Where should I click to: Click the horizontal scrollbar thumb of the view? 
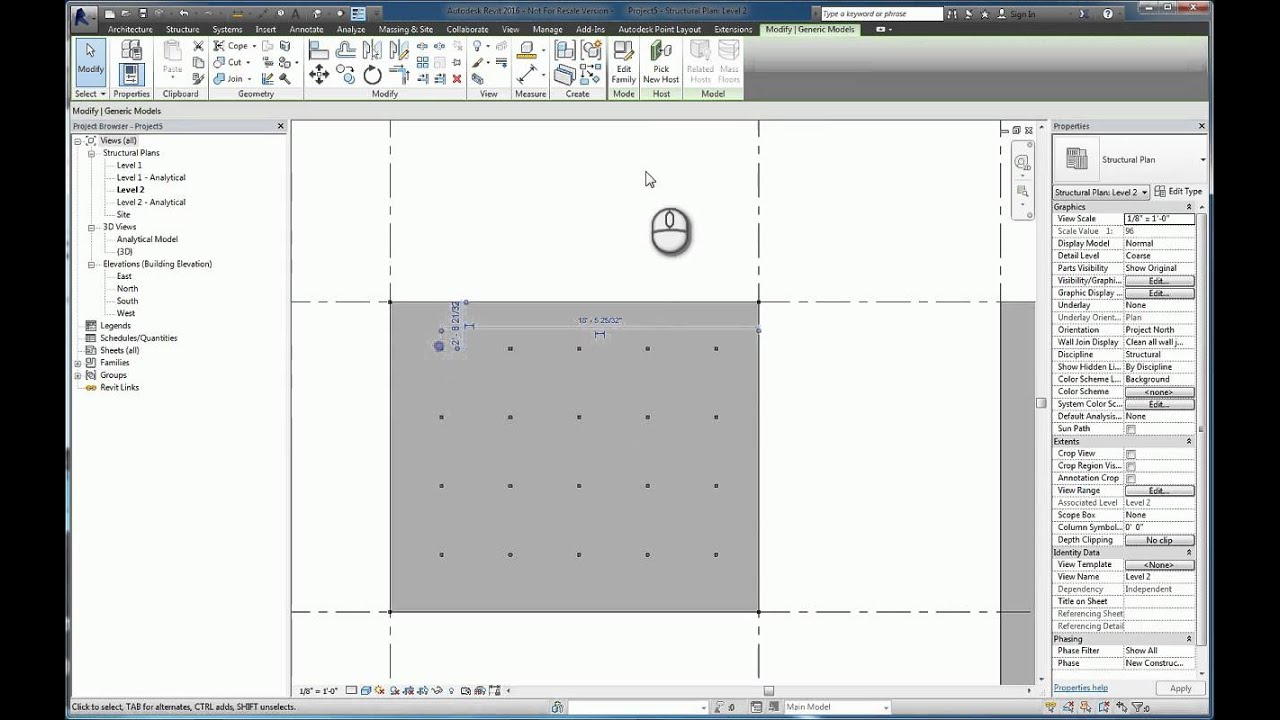[x=769, y=691]
